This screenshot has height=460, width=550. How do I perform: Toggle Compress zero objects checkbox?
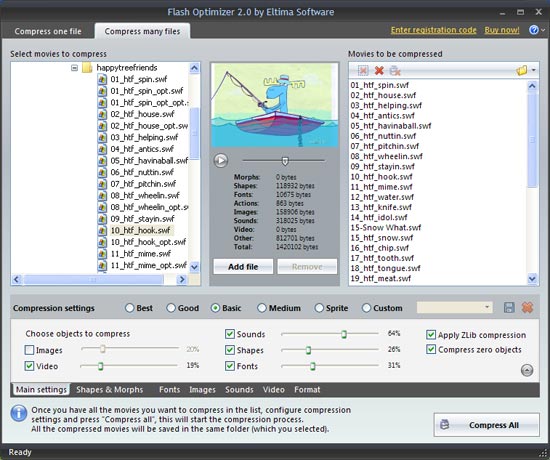click(x=431, y=349)
